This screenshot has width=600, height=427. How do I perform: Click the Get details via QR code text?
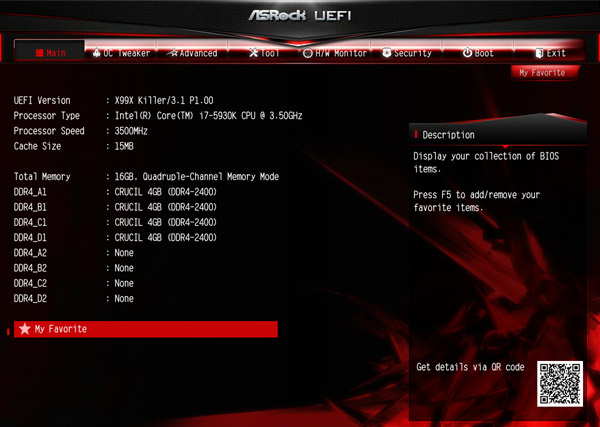(x=470, y=367)
